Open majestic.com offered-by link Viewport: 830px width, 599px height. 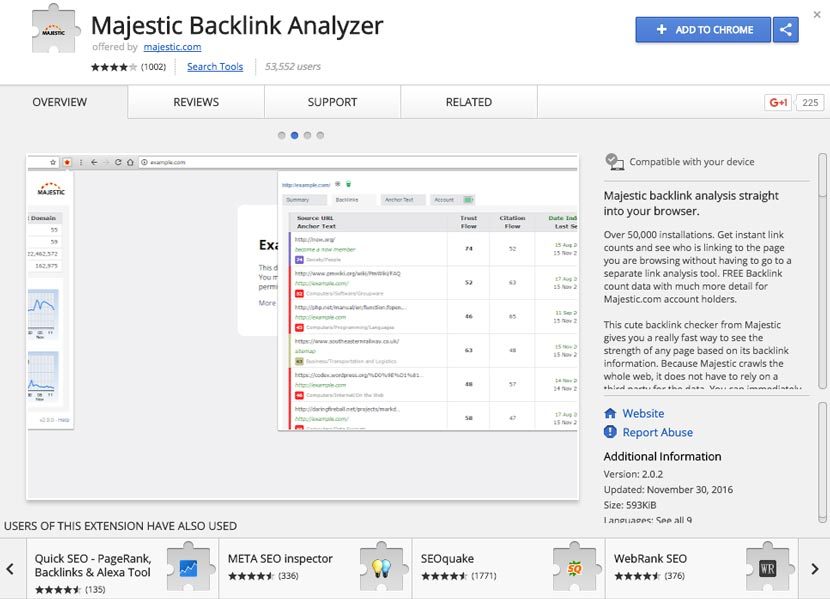pos(172,47)
